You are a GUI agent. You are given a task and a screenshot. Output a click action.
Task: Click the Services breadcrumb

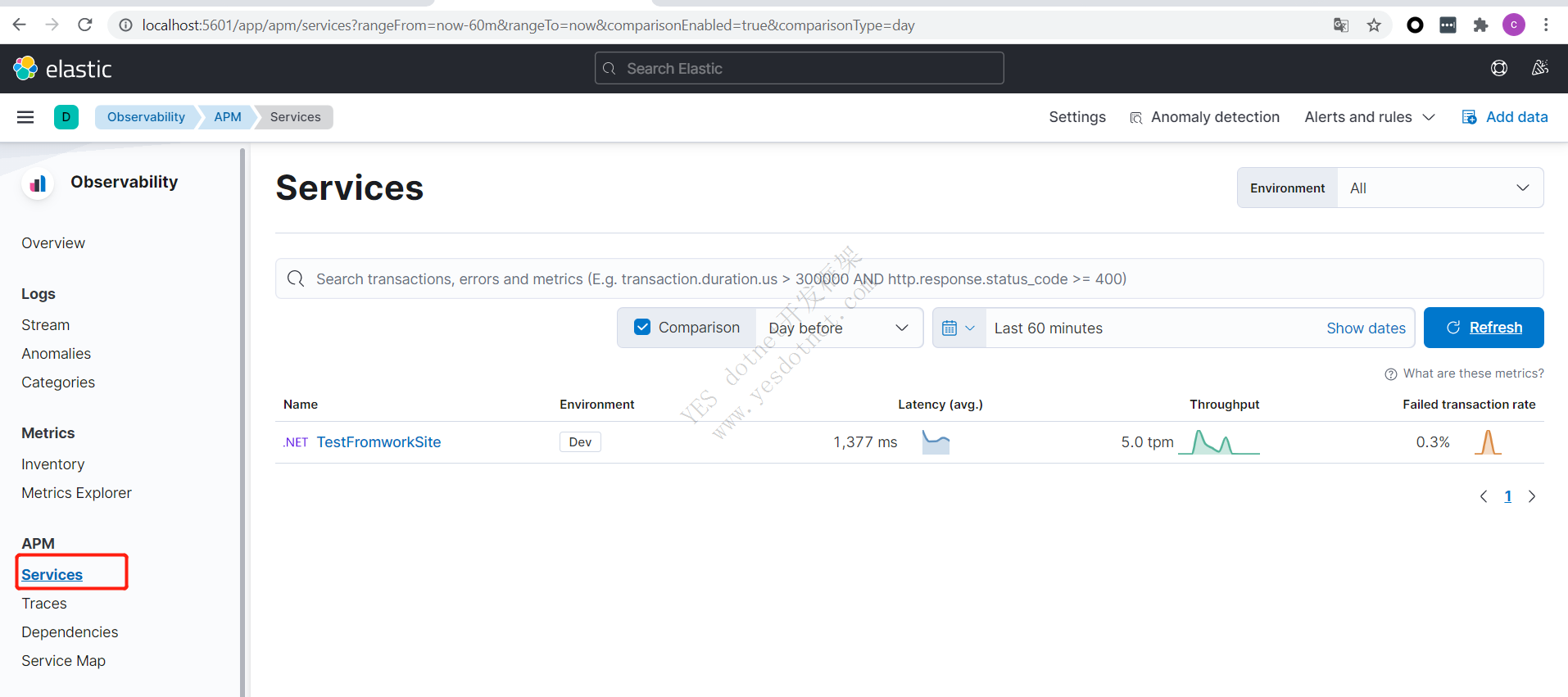pyautogui.click(x=295, y=117)
